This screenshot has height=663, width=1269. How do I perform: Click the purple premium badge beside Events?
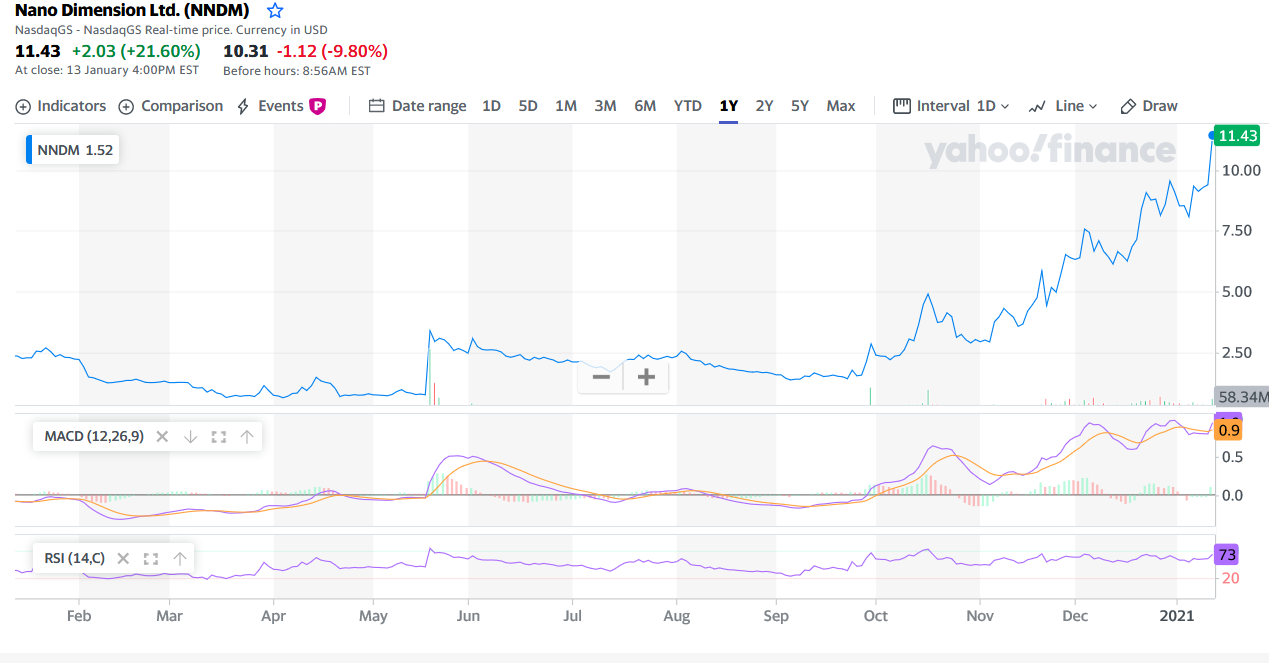(x=317, y=106)
